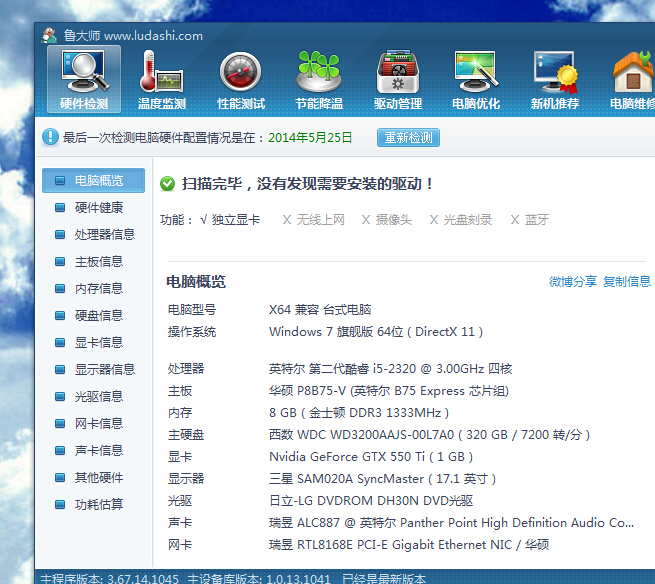Viewport: 655px width, 584px height.
Task: Click the 日立-LG DVDROM DH30N value
Action: coord(371,500)
